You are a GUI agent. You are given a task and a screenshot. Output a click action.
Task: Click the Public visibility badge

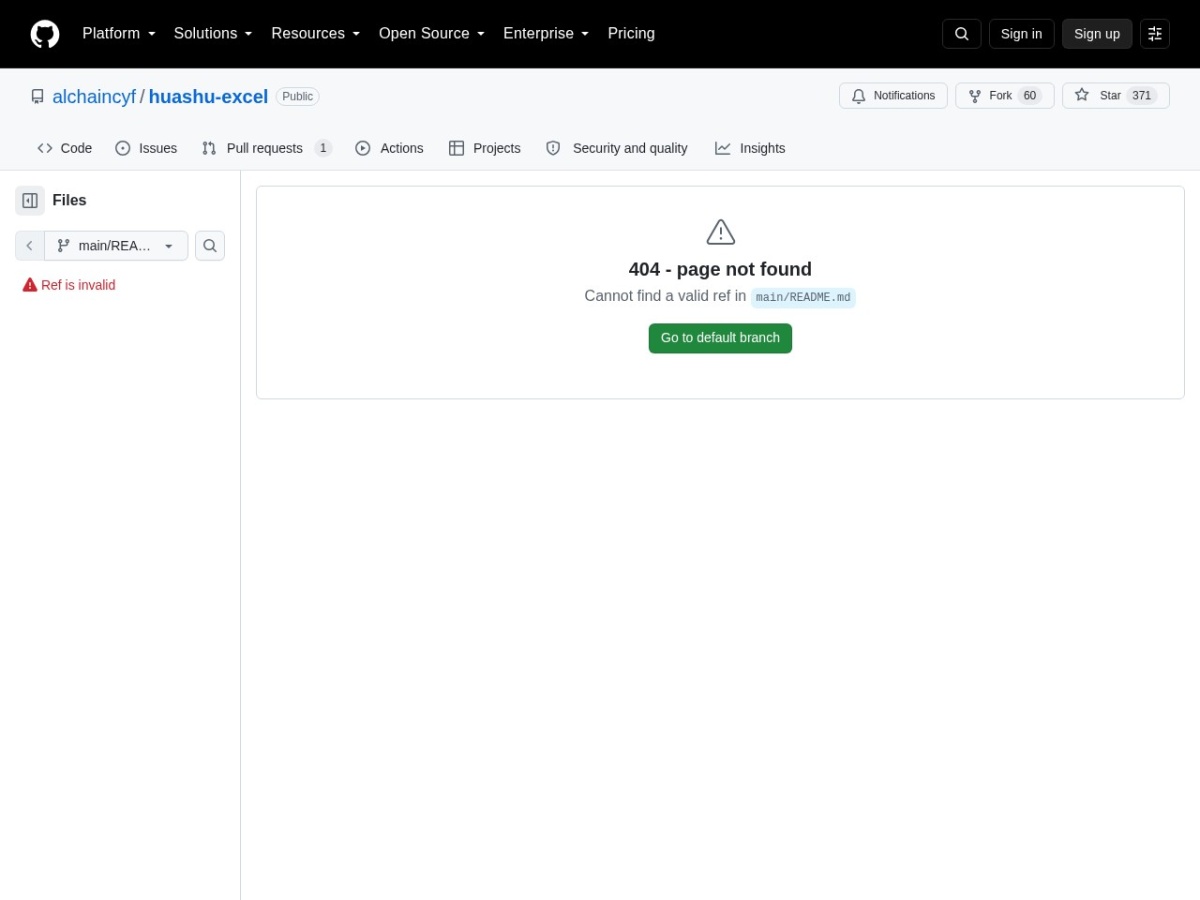[297, 97]
